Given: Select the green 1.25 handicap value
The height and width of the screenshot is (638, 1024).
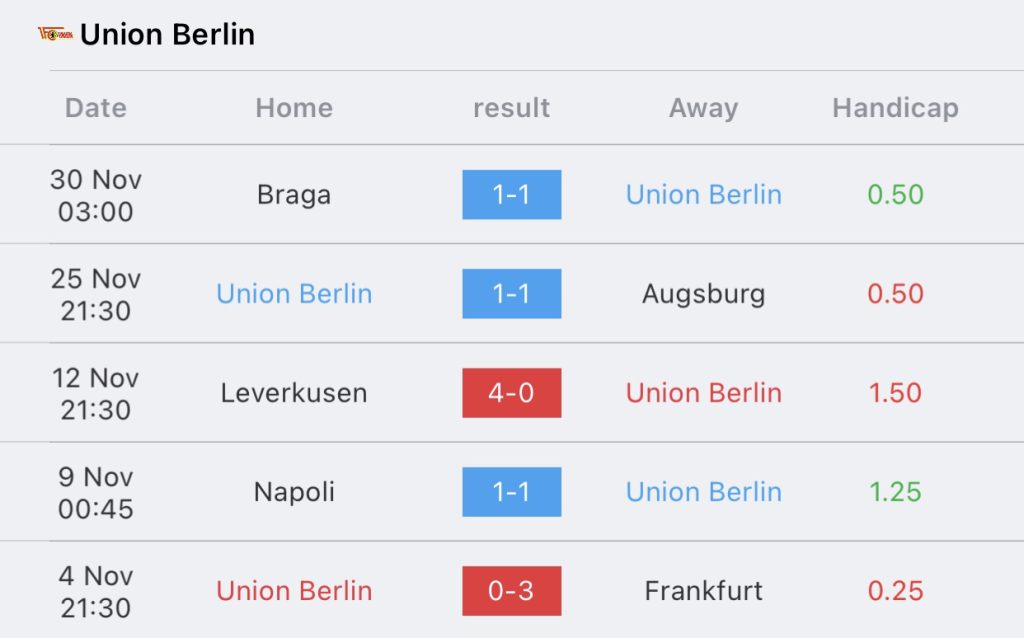Looking at the screenshot, I should 895,492.
